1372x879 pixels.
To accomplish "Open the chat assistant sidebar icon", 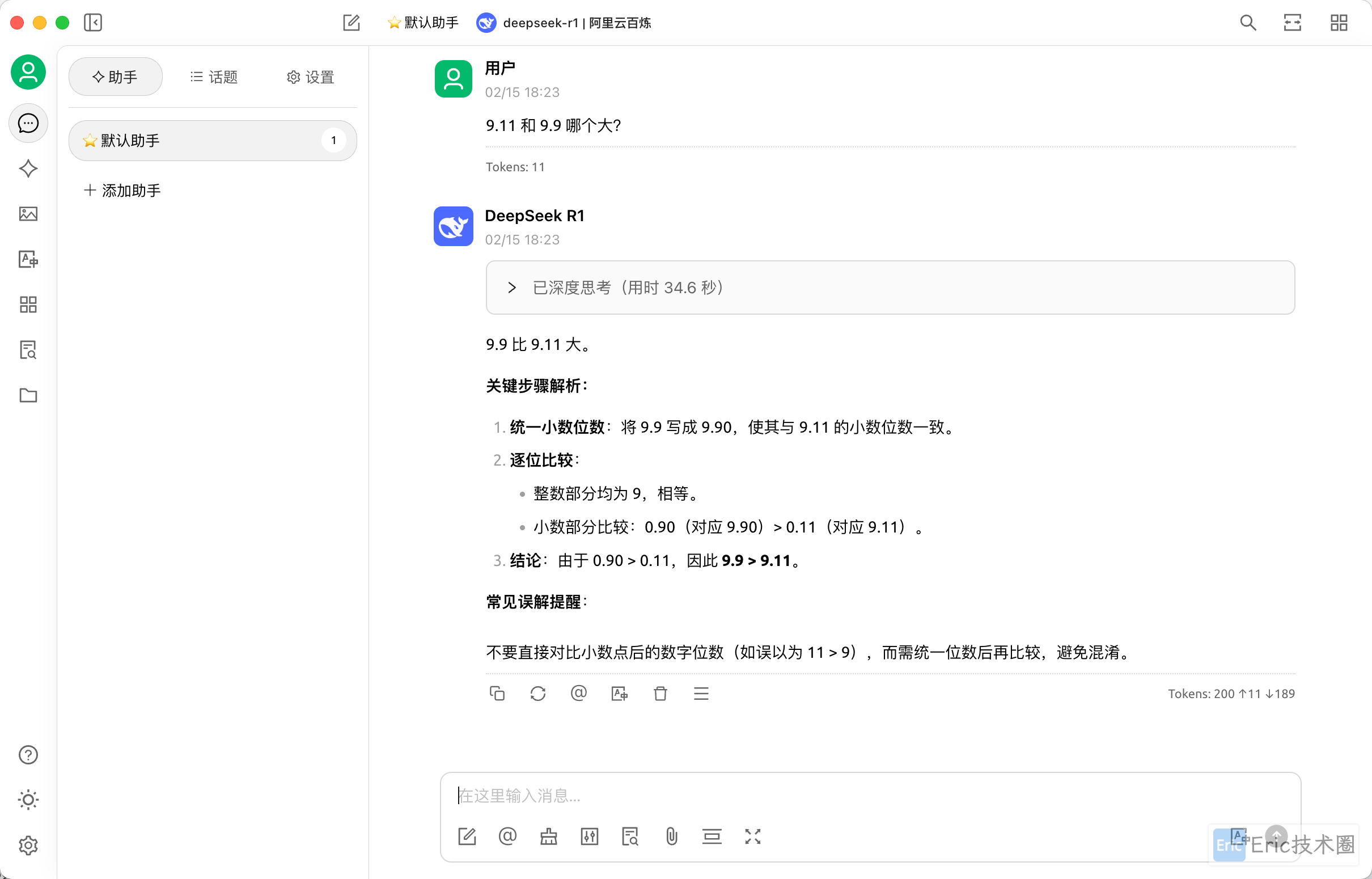I will coord(28,123).
